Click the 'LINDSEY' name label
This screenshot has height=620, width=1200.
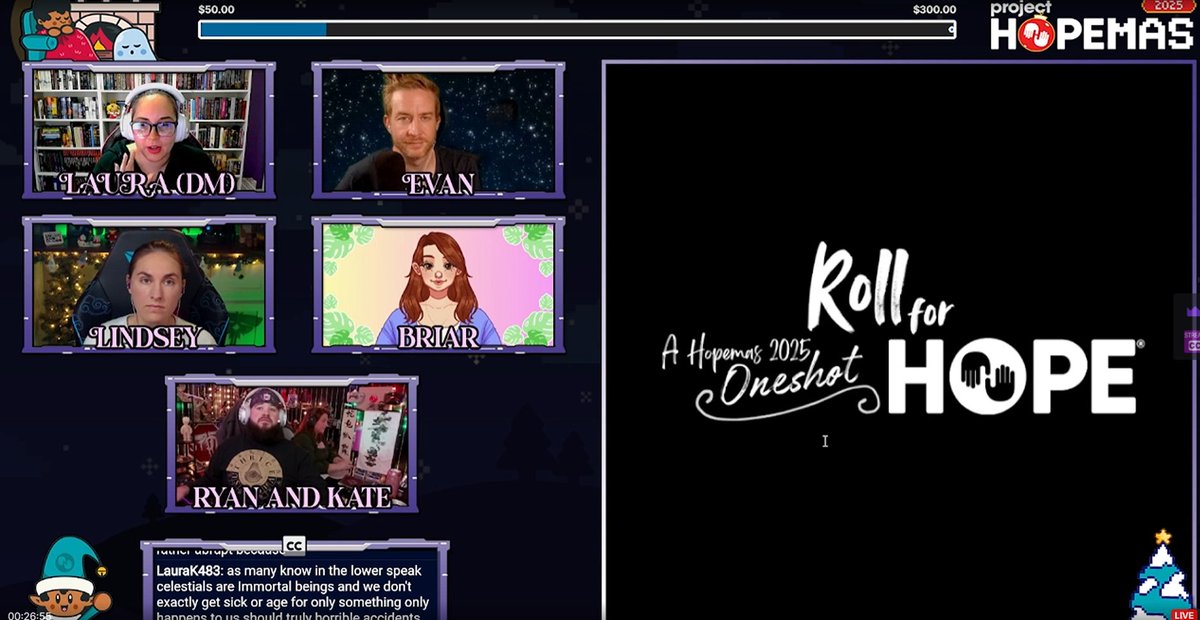point(147,337)
